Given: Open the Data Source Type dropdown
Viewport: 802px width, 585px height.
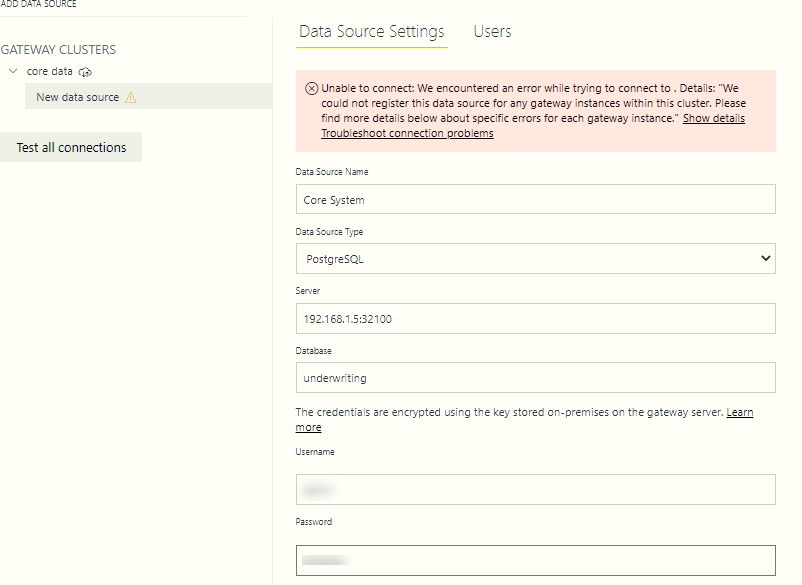Looking at the screenshot, I should 535,258.
